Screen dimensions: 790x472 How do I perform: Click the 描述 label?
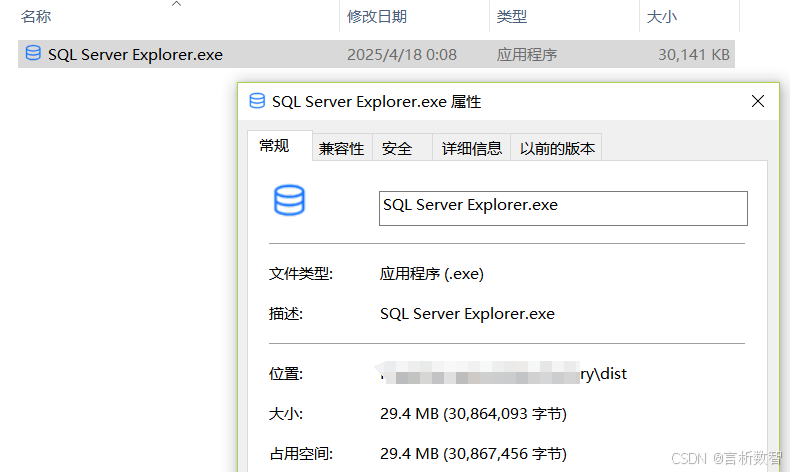(286, 314)
